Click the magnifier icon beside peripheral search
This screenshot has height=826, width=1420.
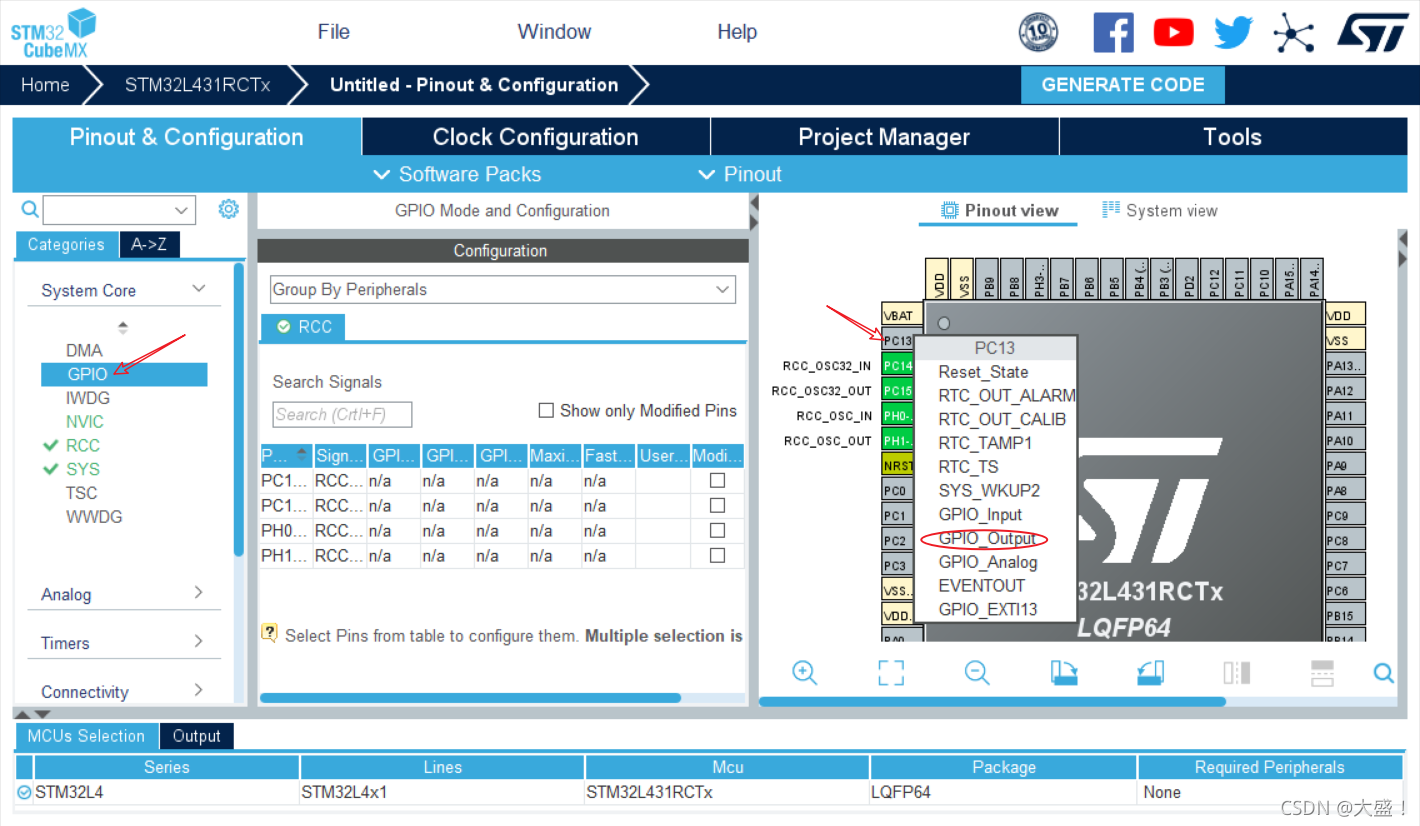tap(30, 209)
